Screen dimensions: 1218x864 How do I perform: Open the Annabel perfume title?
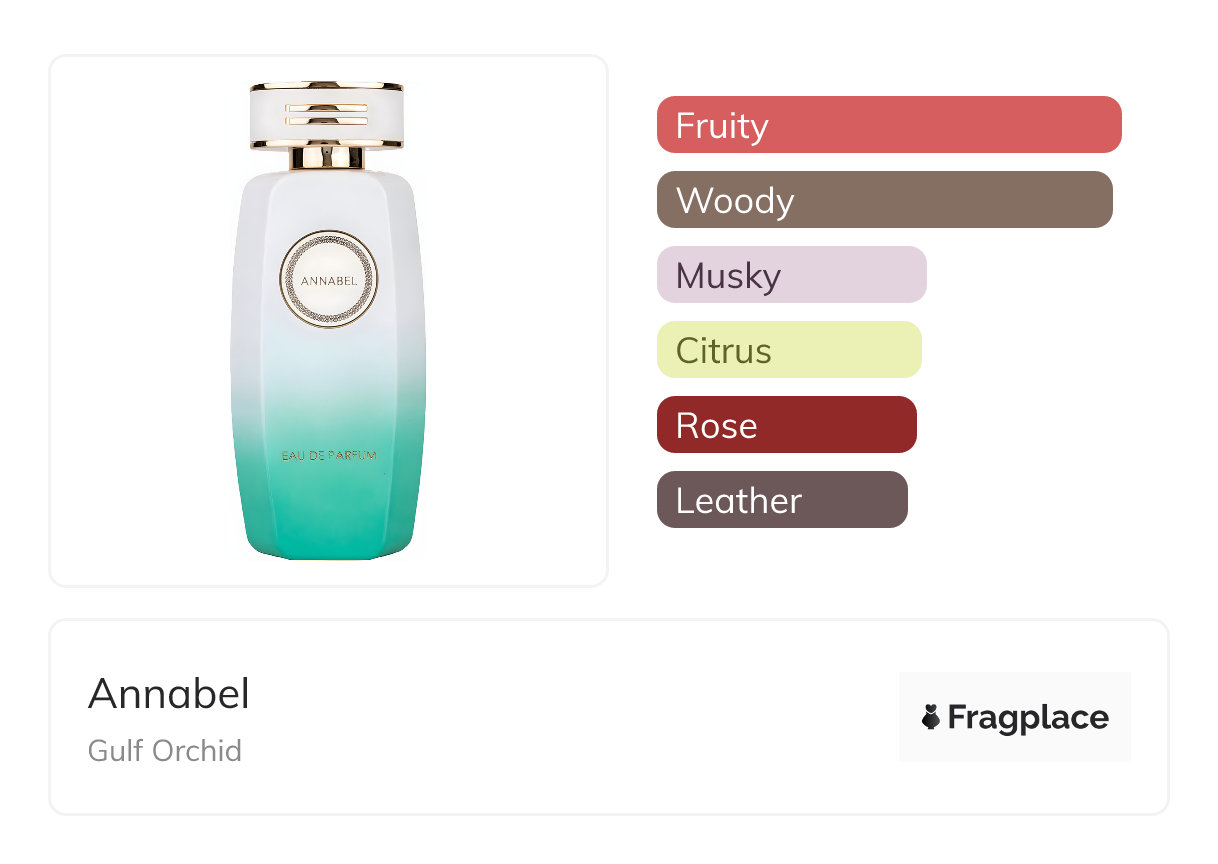(169, 694)
